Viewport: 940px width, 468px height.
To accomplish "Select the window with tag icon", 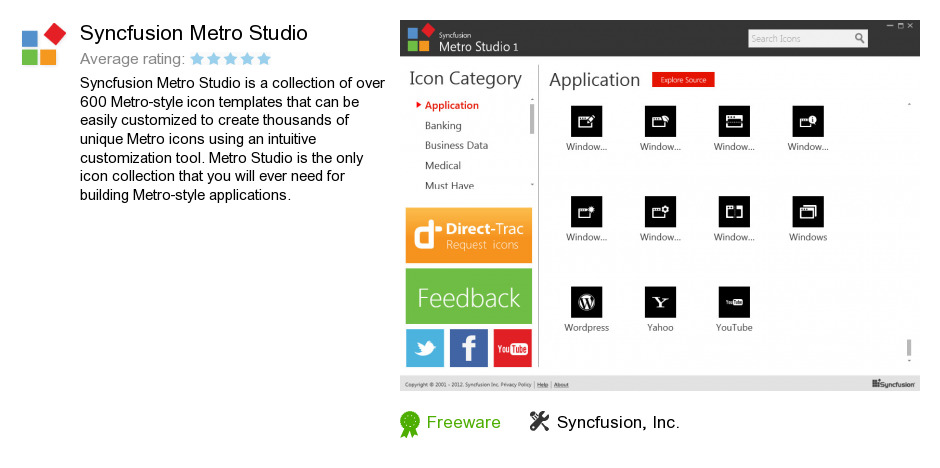I will click(660, 121).
